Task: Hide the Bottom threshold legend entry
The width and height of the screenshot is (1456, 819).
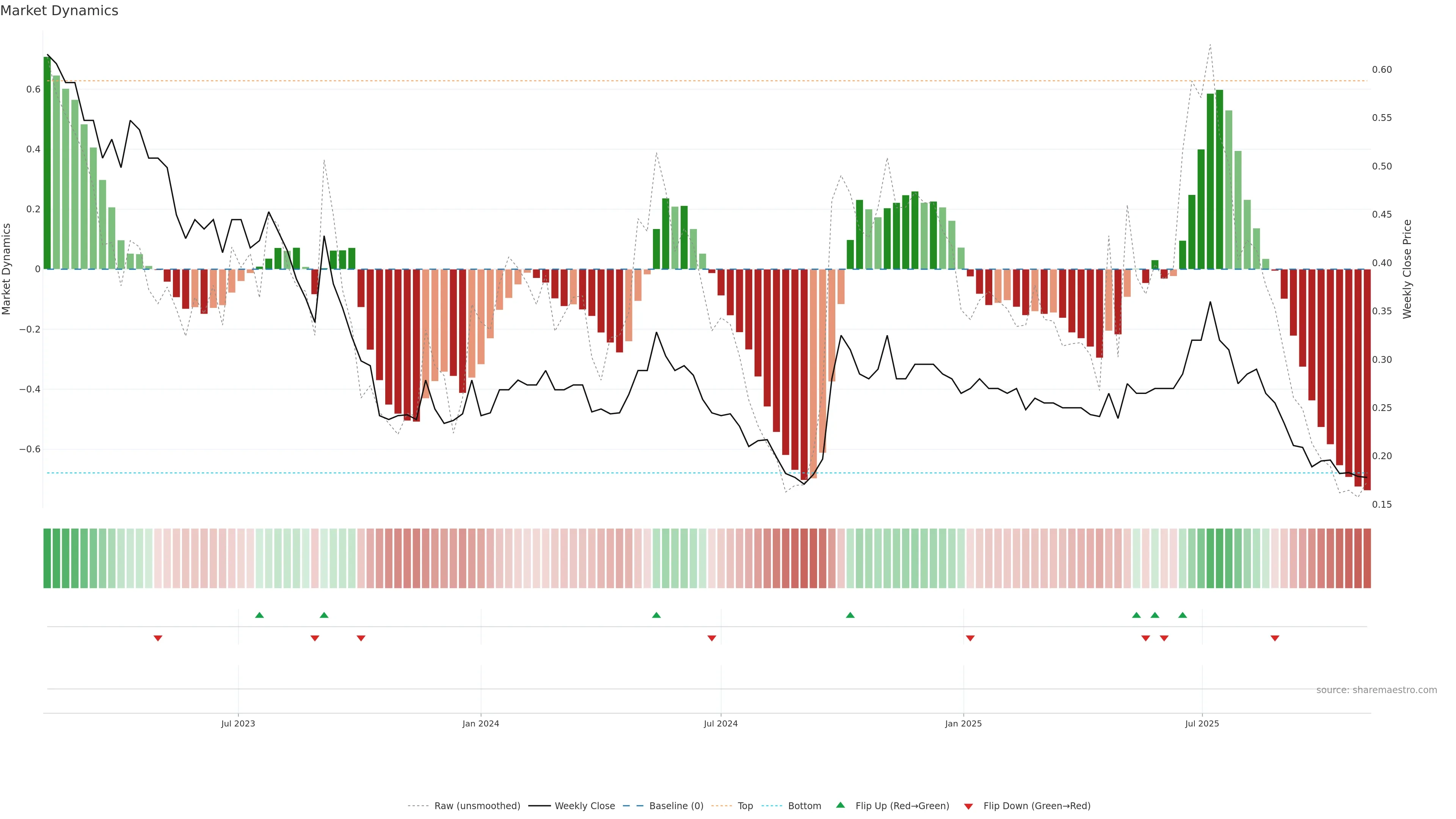Action: (804, 806)
